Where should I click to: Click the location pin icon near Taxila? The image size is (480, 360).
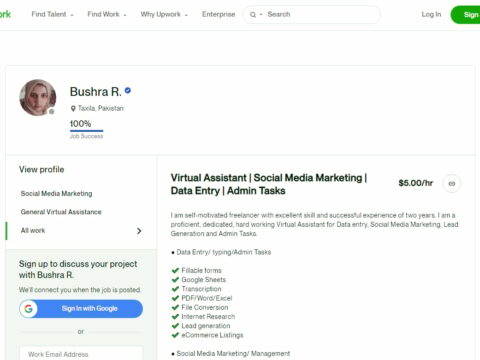pyautogui.click(x=73, y=109)
